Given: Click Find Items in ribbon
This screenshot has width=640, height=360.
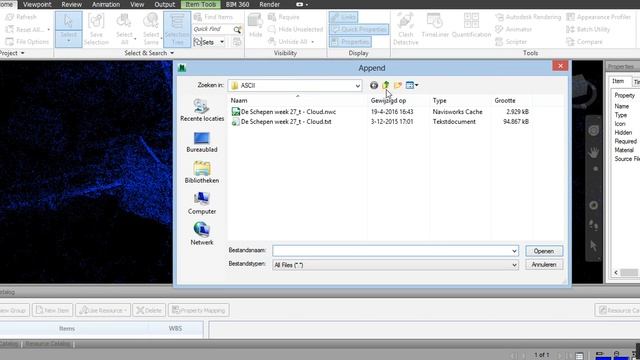Looking at the screenshot, I should click(x=213, y=17).
